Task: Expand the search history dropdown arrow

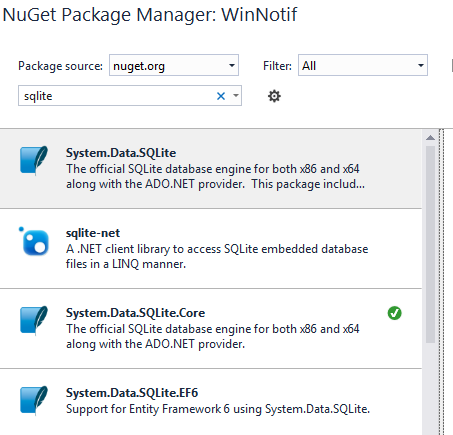Action: pos(236,96)
